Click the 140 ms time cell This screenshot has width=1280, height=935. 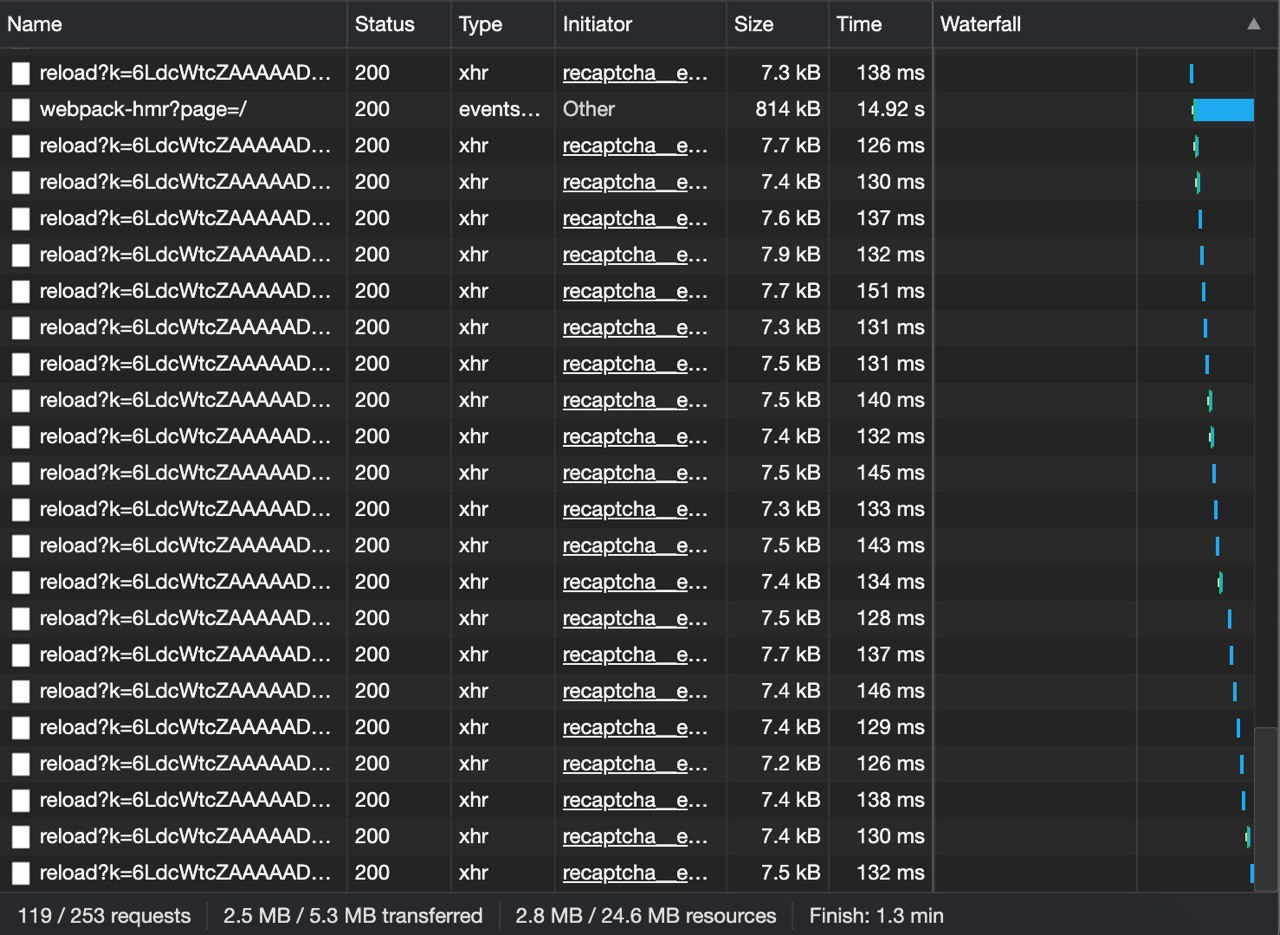[891, 400]
